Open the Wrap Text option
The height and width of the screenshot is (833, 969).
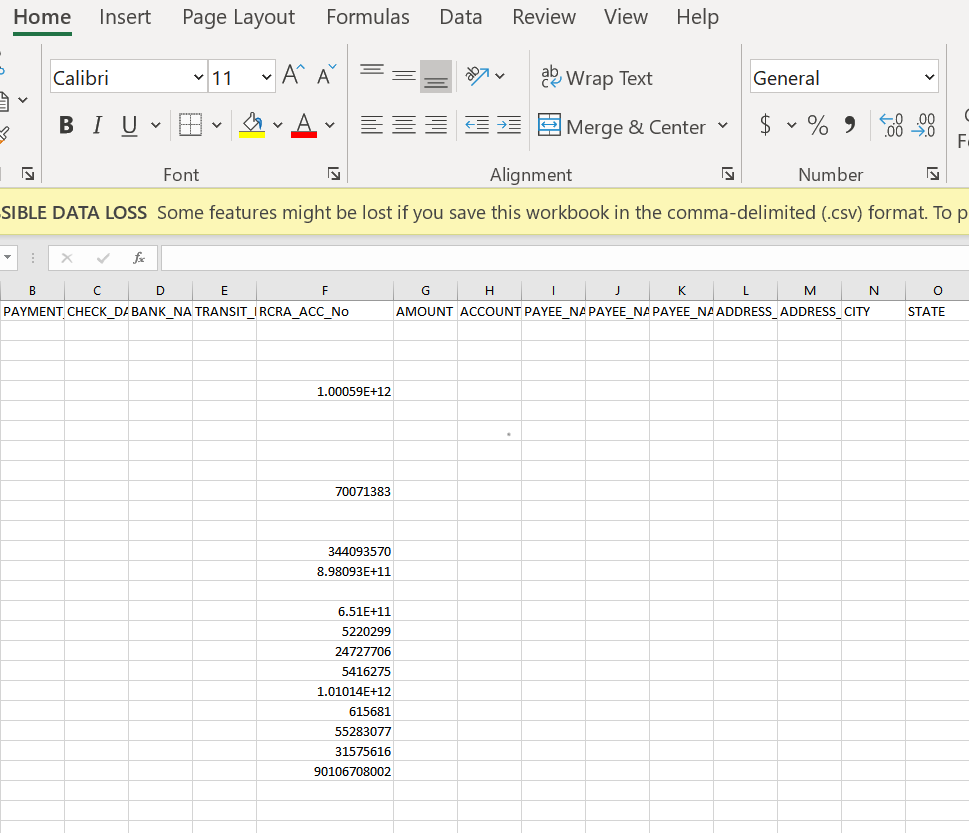[x=597, y=77]
